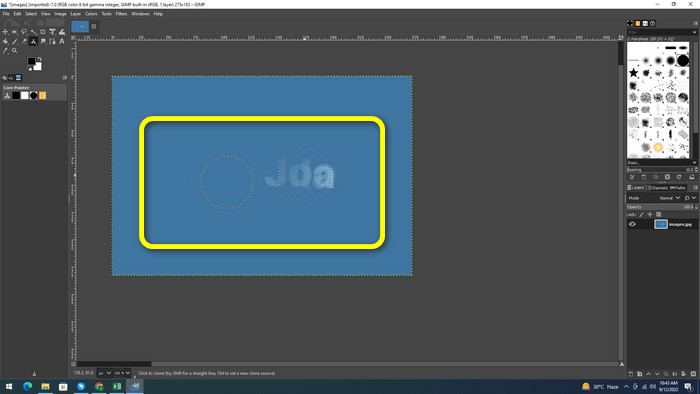This screenshot has width=700, height=394.
Task: Open the zoom percentage dropdown in status bar
Action: point(122,373)
